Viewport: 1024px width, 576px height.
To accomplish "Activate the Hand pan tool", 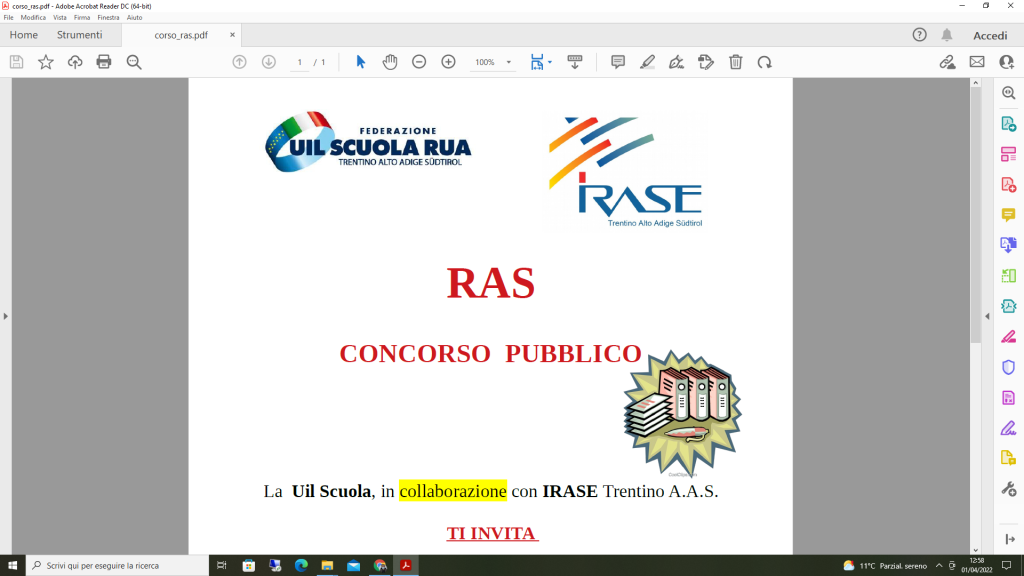I will pos(390,62).
